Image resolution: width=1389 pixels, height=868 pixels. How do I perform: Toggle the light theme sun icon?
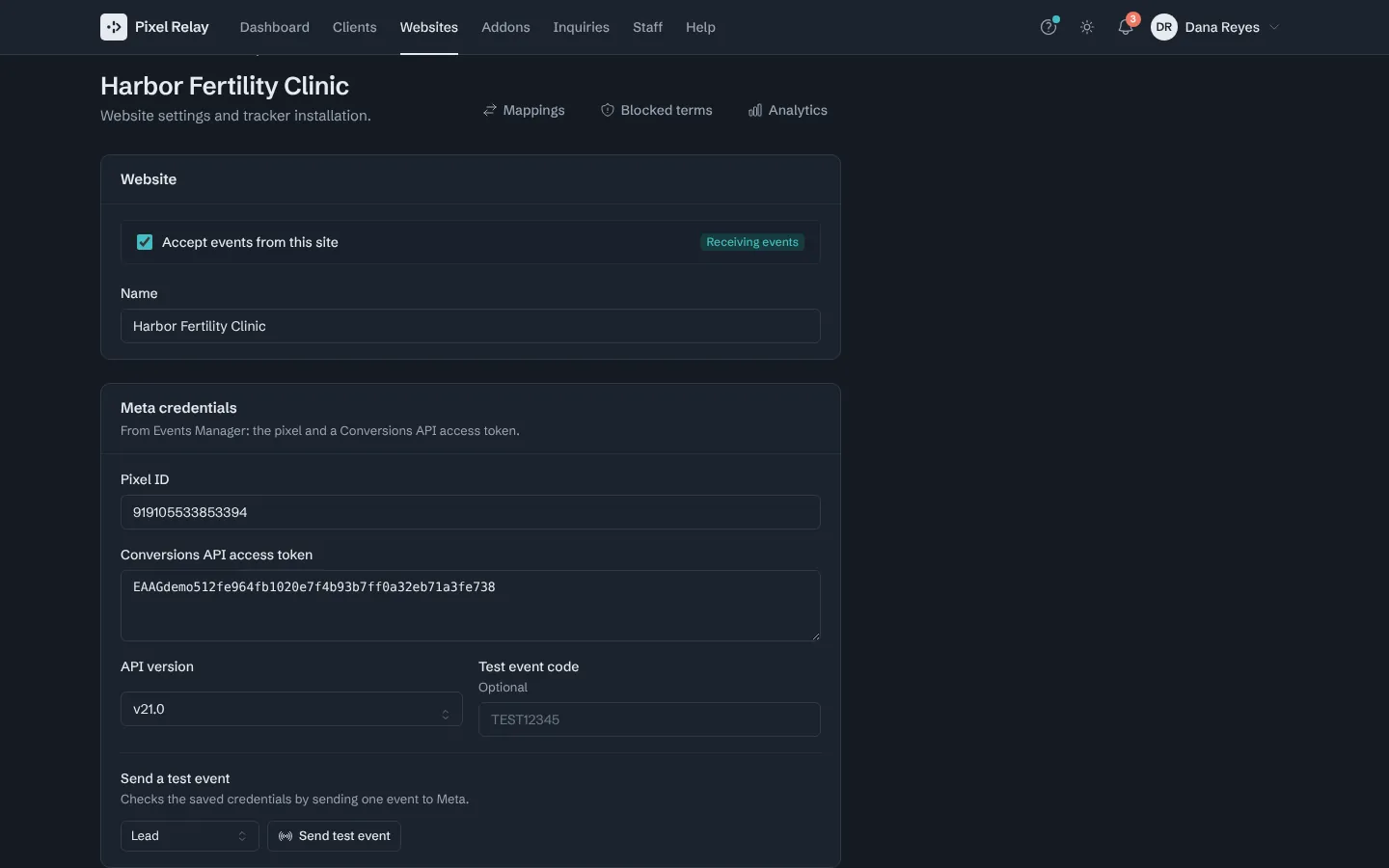pyautogui.click(x=1087, y=27)
